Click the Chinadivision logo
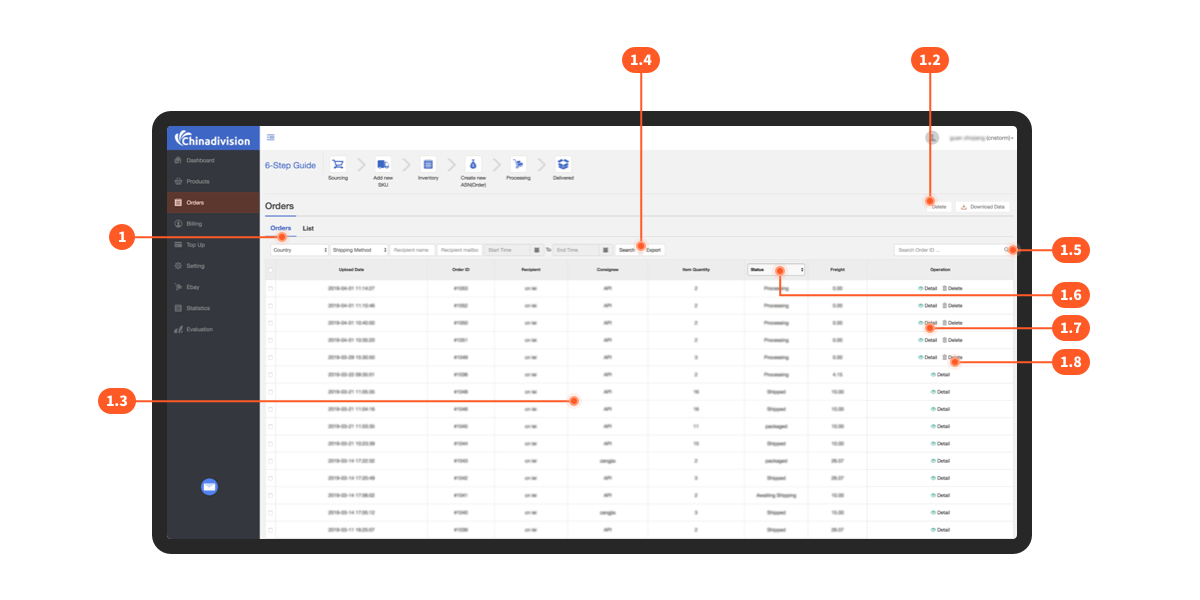The image size is (1200, 600). 213,140
